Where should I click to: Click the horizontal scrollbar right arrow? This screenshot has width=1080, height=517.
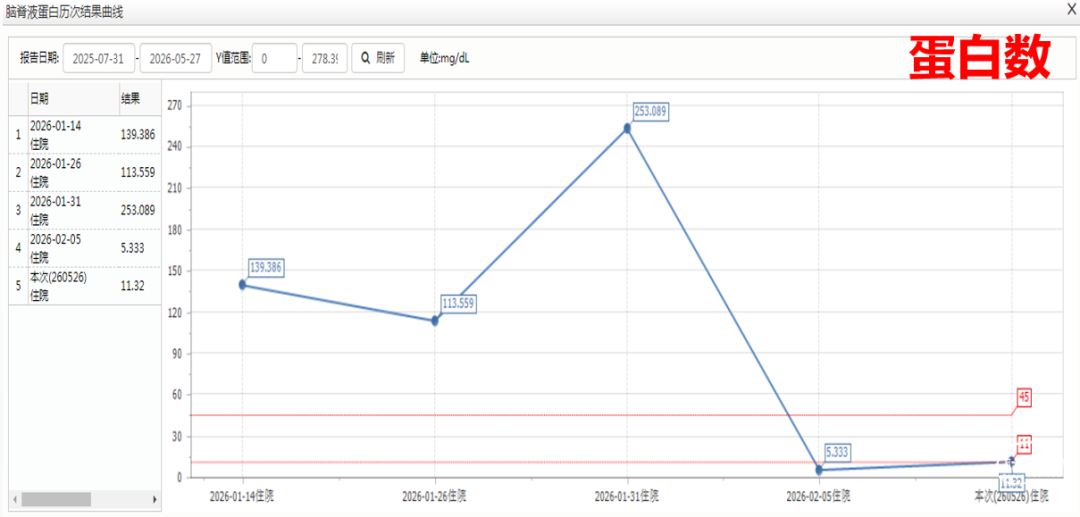click(155, 499)
